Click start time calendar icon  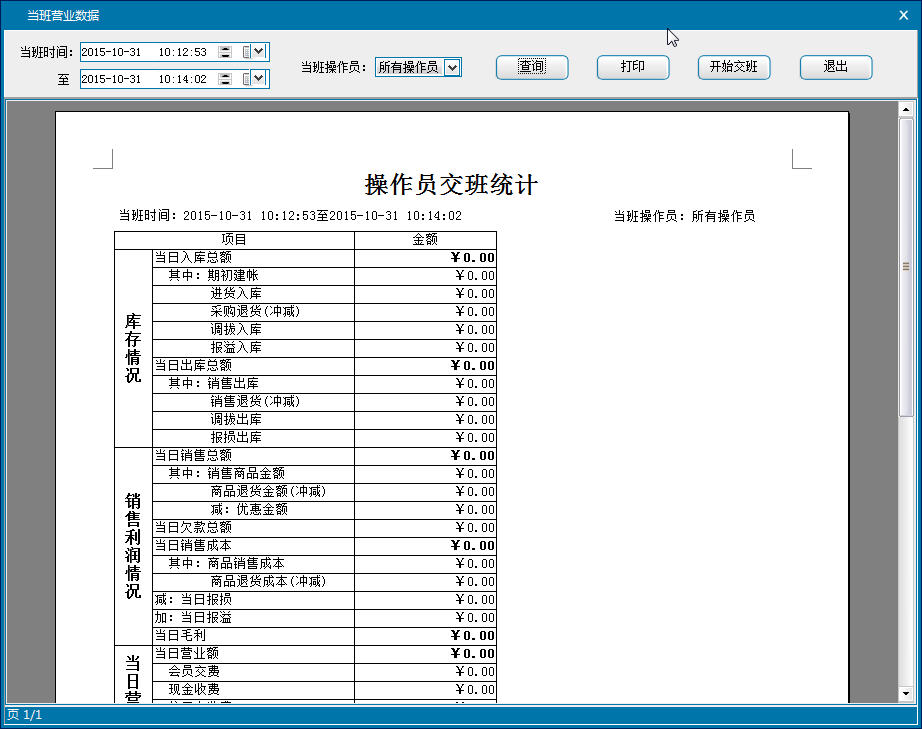[x=246, y=52]
